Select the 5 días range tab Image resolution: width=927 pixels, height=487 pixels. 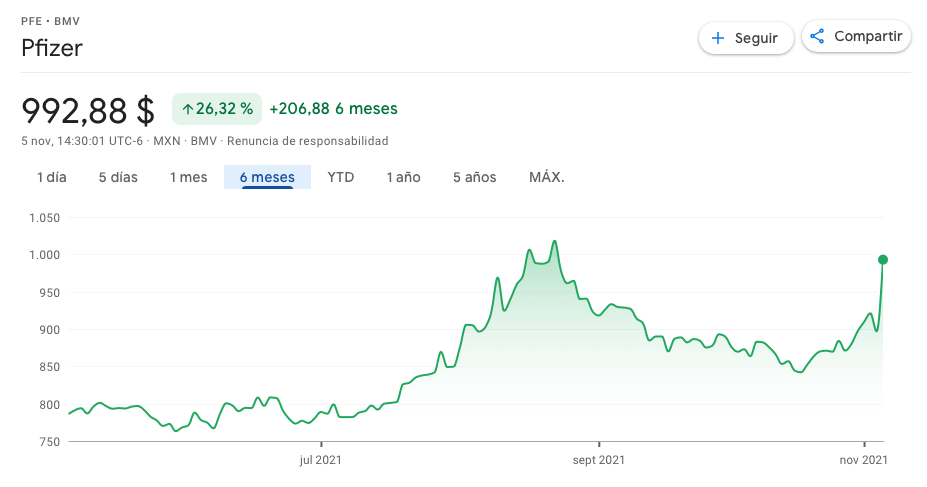[x=118, y=177]
